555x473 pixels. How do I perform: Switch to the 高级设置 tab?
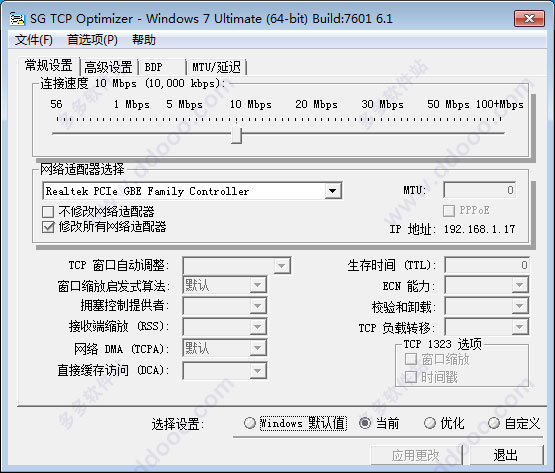point(108,67)
